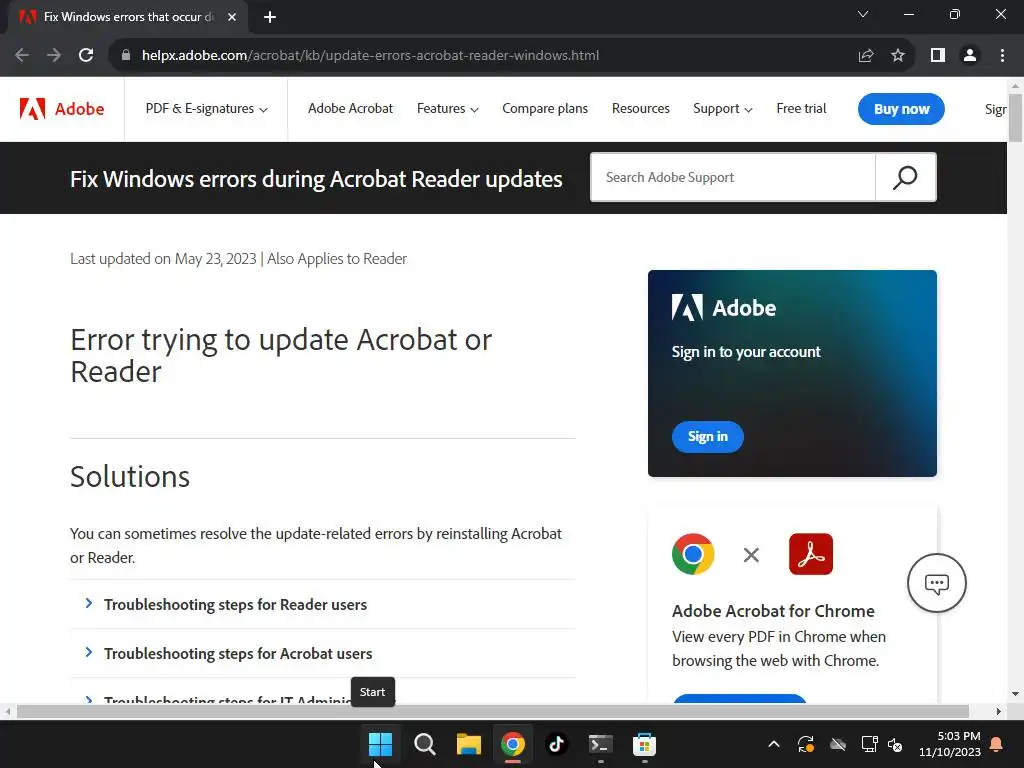Image resolution: width=1024 pixels, height=768 pixels.
Task: Click the horizontal page scrollbar
Action: coord(492,711)
